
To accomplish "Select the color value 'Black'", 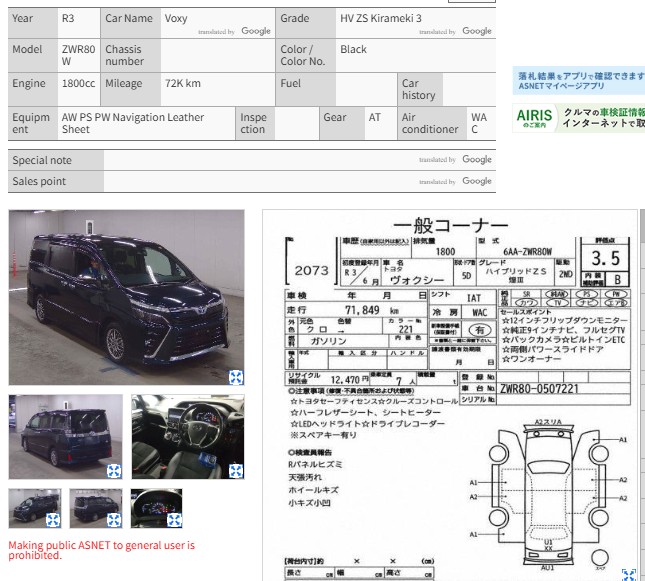I will pyautogui.click(x=353, y=49).
